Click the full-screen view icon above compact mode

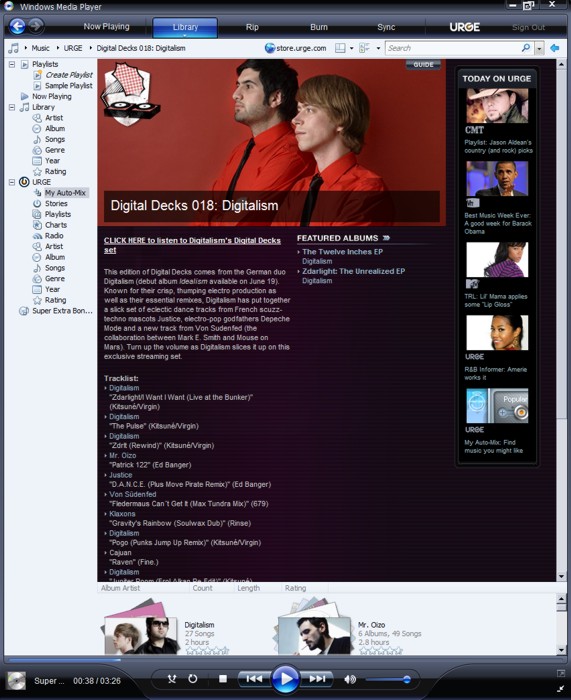coord(561,673)
